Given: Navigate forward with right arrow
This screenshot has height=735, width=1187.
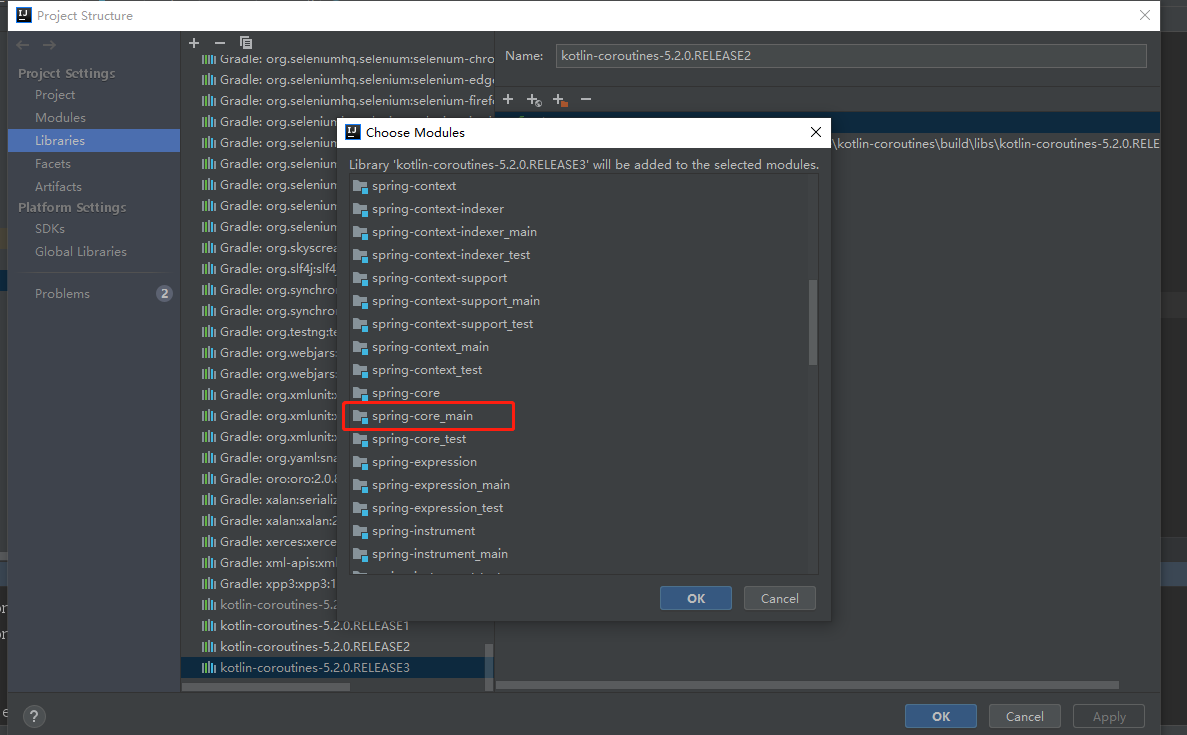Looking at the screenshot, I should pos(49,45).
